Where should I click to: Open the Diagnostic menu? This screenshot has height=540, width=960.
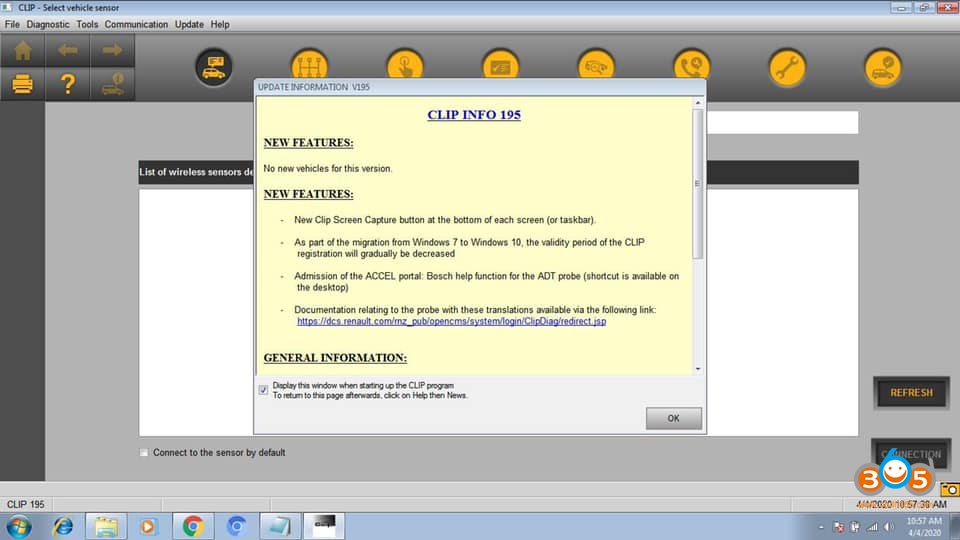tap(48, 24)
